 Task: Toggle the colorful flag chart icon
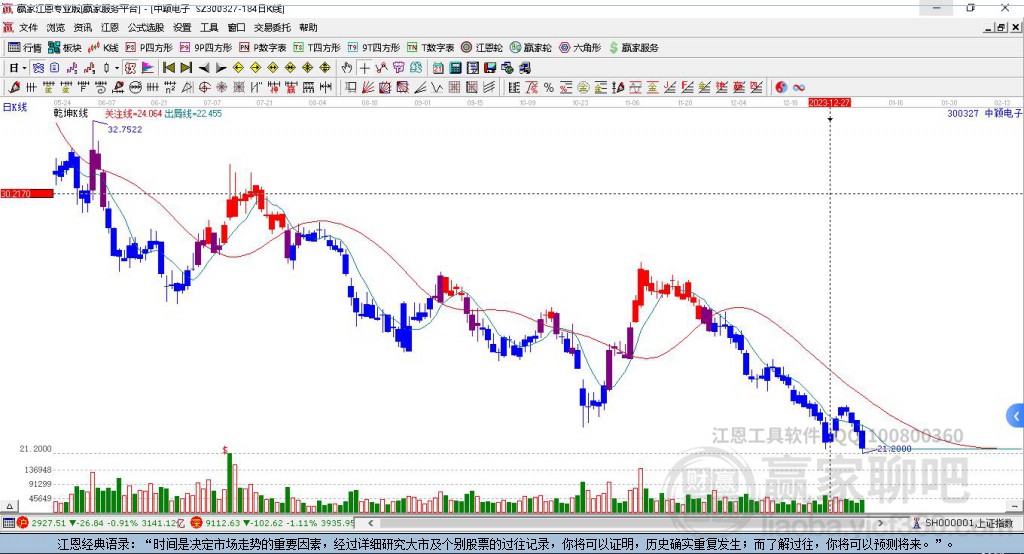click(x=148, y=68)
